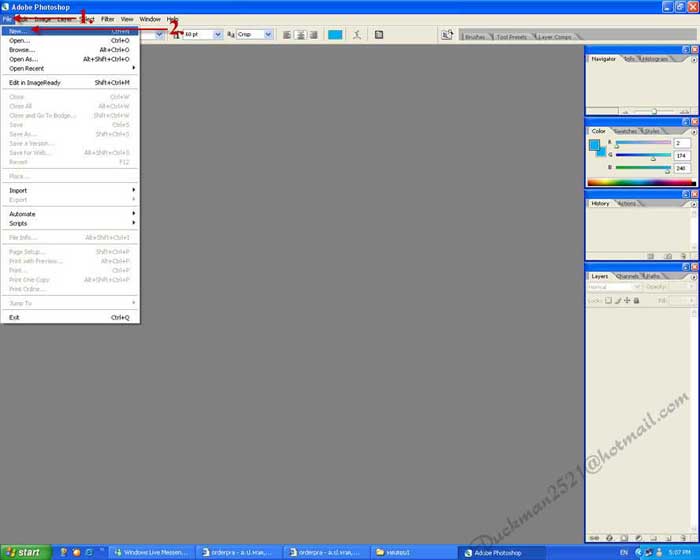
Task: Click the left align text icon
Action: pos(287,35)
